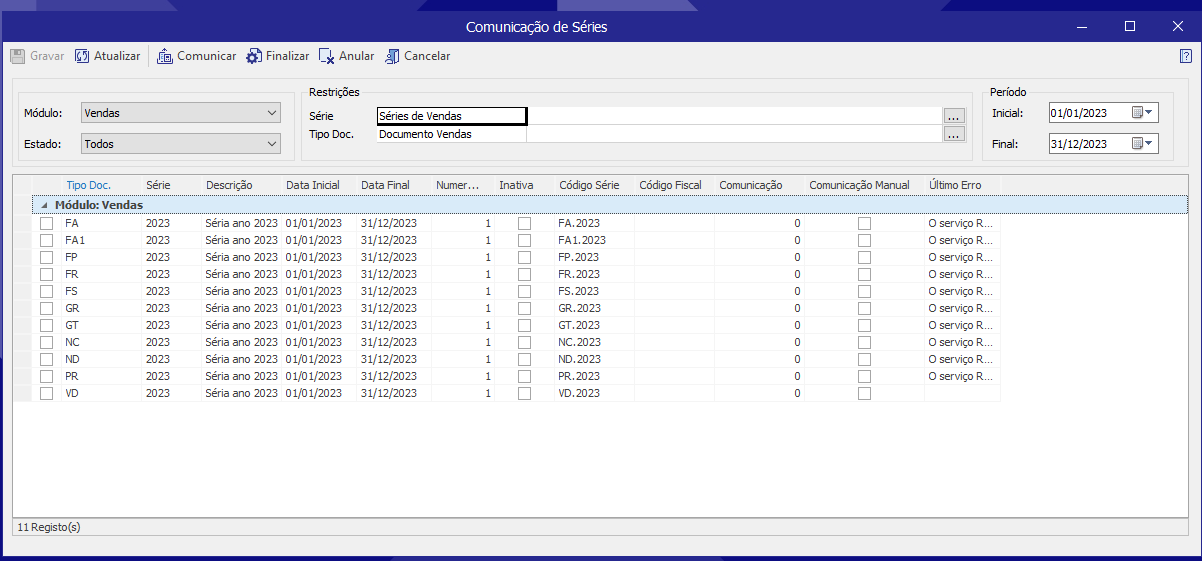Click the Tipo Doc. browse ellipsis button
The width and height of the screenshot is (1202, 561).
pyautogui.click(x=953, y=134)
